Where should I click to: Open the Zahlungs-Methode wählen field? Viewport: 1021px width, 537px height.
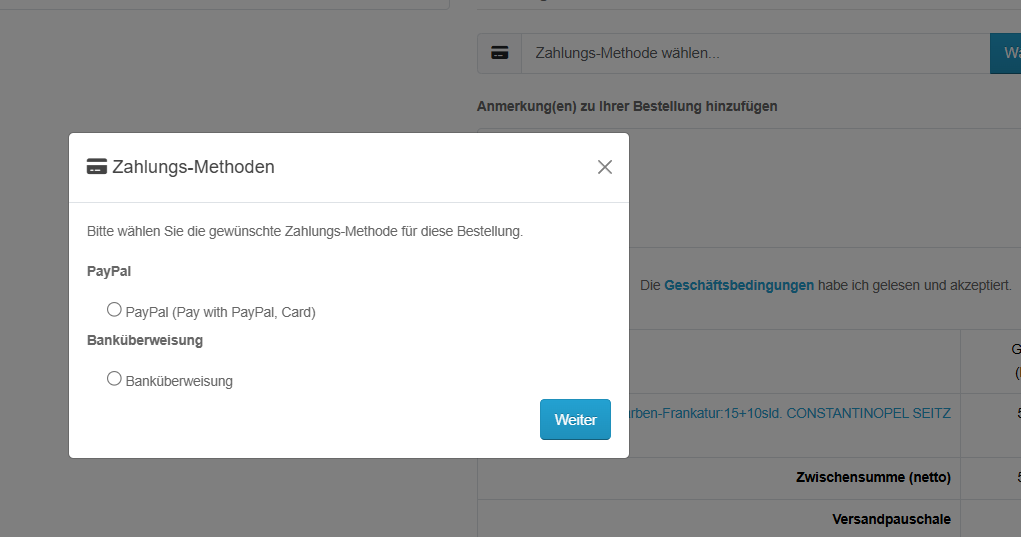754,53
